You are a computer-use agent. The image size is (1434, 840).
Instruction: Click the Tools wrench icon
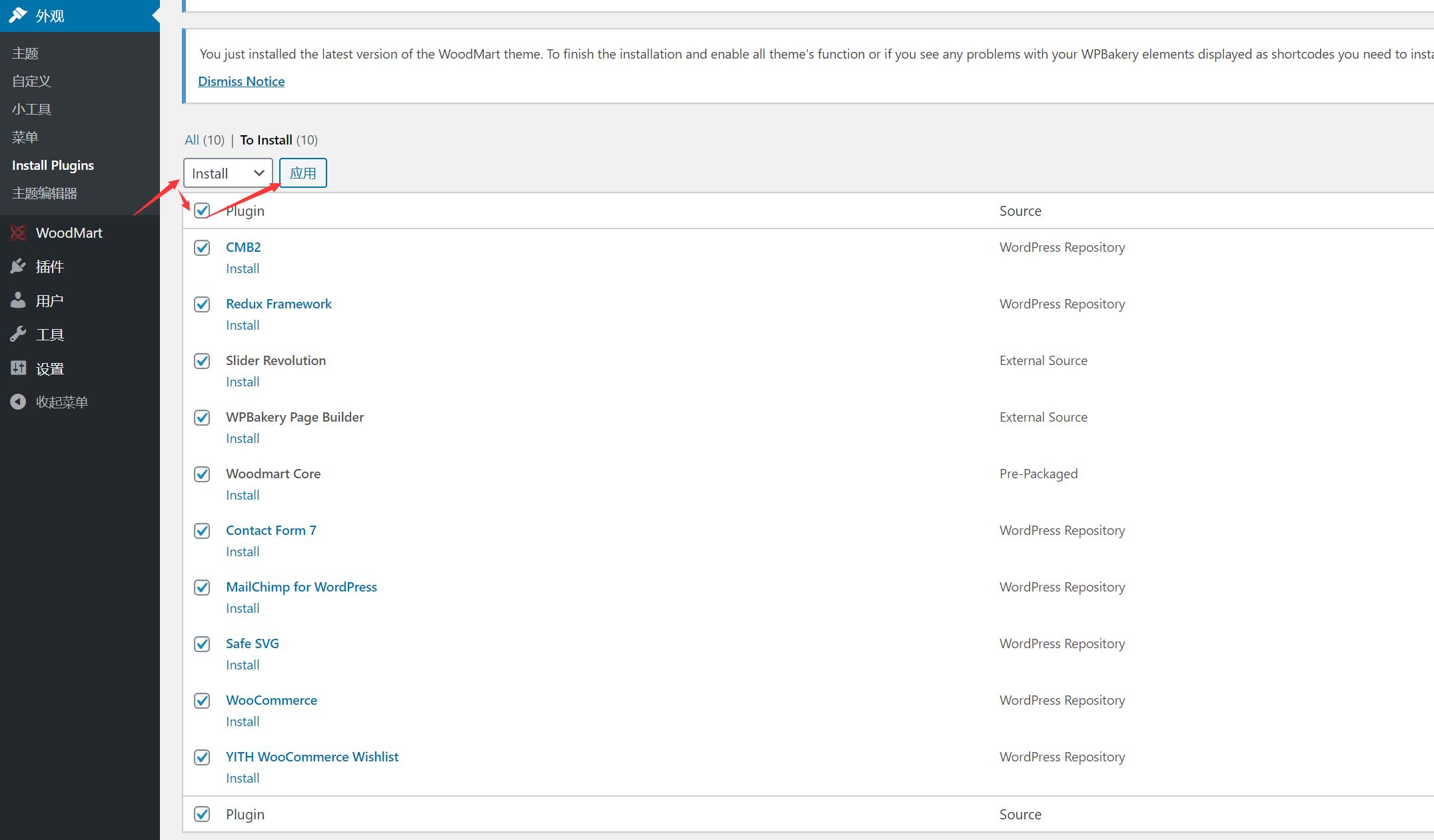18,334
